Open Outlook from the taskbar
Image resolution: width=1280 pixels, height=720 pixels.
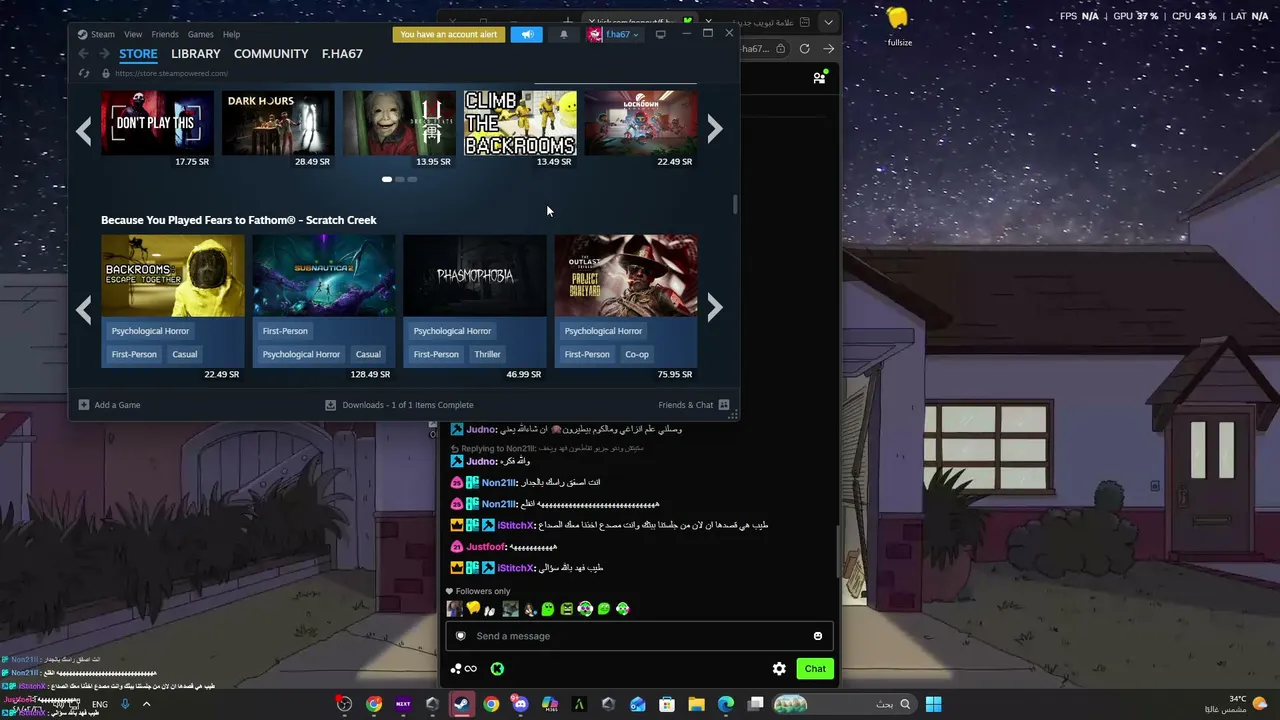[x=638, y=704]
